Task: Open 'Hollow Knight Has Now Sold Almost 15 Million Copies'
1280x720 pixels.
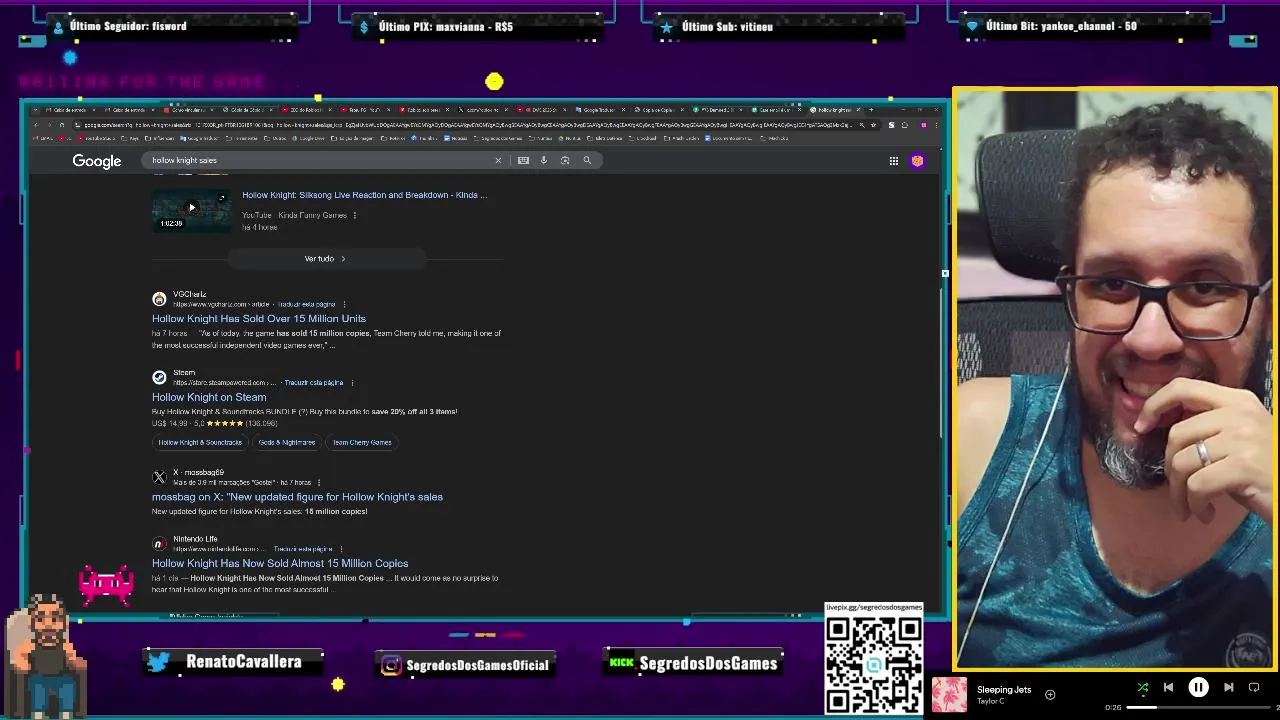Action: pos(280,564)
